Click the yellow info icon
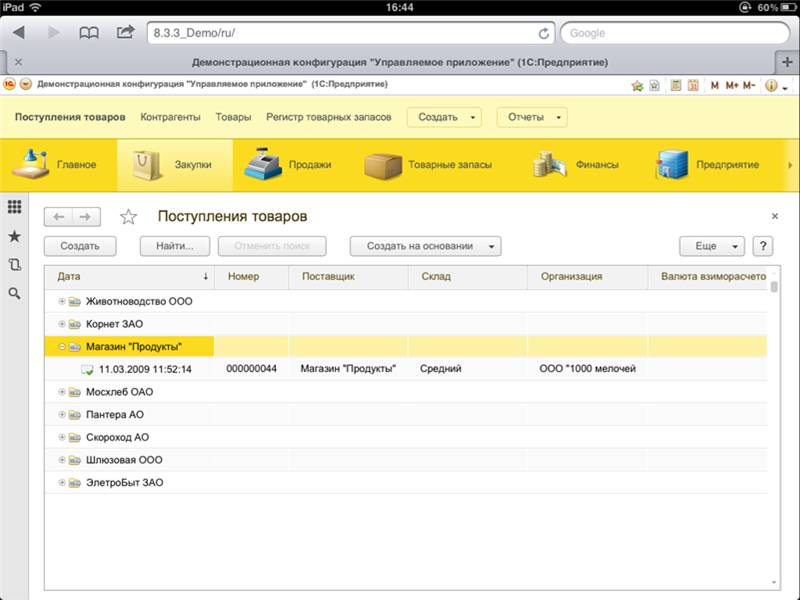Viewport: 800px width, 600px height. 771,85
